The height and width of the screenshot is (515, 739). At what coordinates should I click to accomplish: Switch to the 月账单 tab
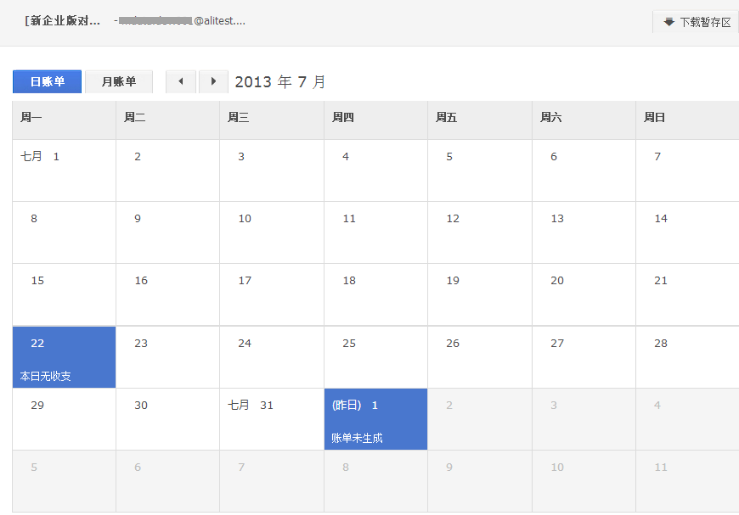coord(119,82)
